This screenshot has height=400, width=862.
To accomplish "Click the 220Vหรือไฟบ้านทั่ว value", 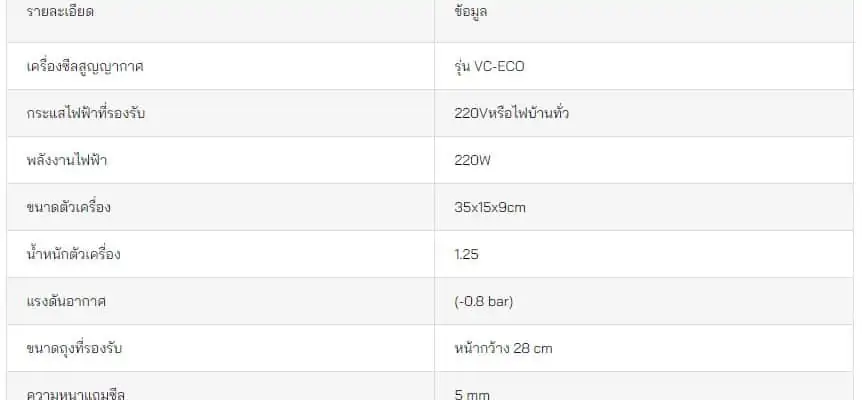I will click(x=511, y=113).
